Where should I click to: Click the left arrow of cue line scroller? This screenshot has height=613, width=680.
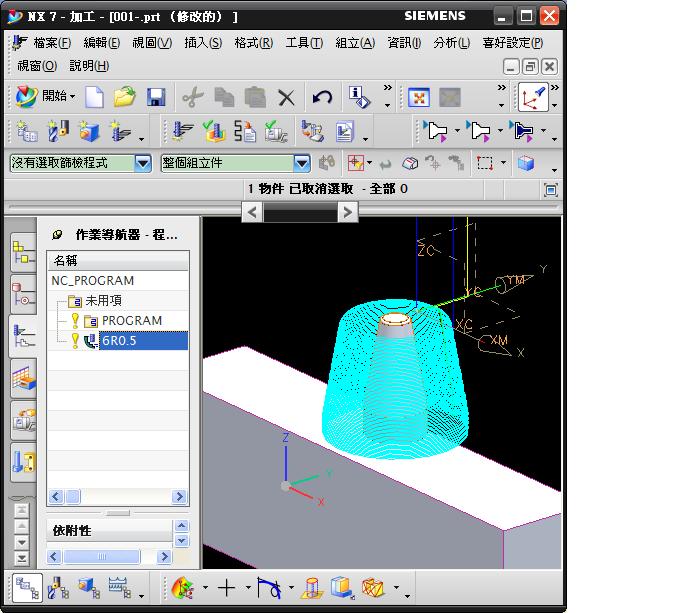coord(252,212)
